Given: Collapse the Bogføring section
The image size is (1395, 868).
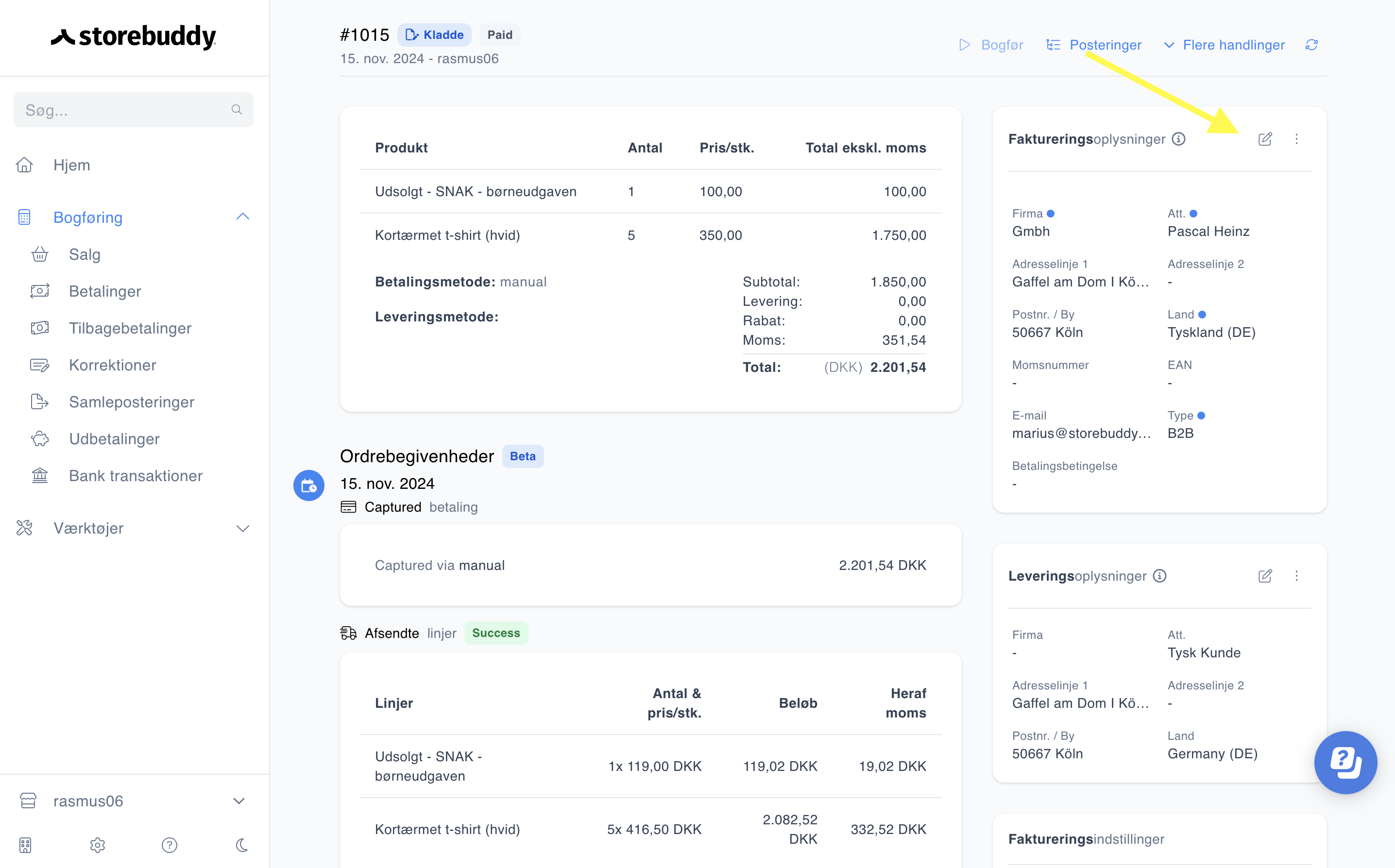Looking at the screenshot, I should [243, 217].
